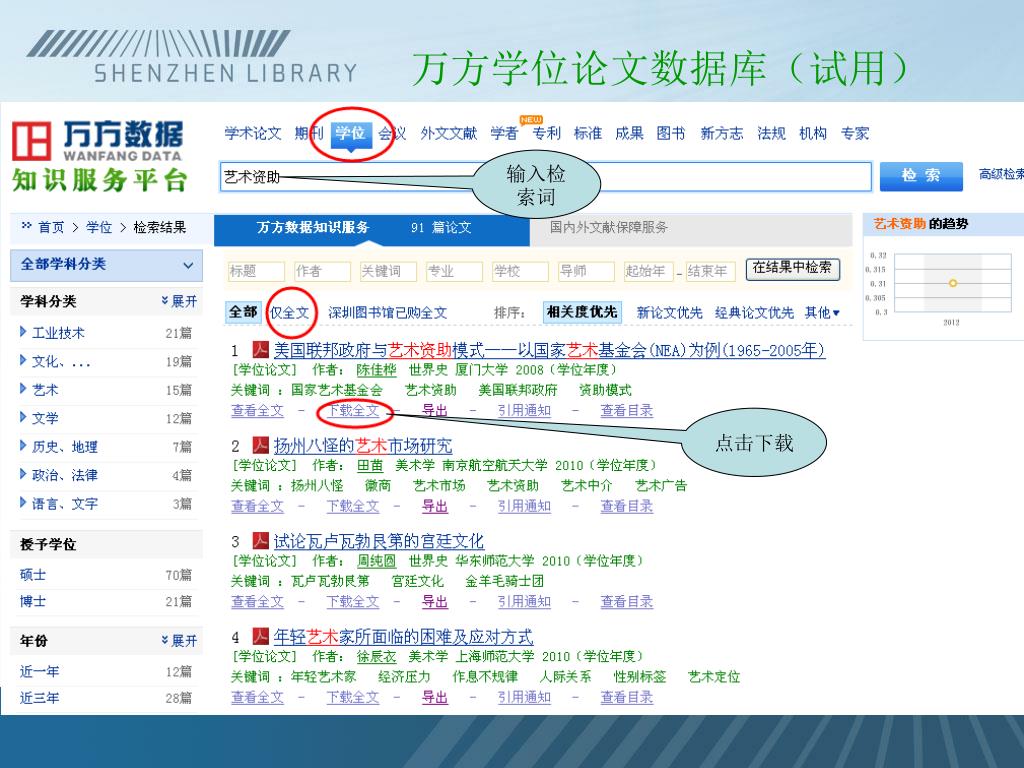This screenshot has width=1024, height=768.
Task: Select 深圳图书馆已购全文 filter
Action: tap(387, 313)
